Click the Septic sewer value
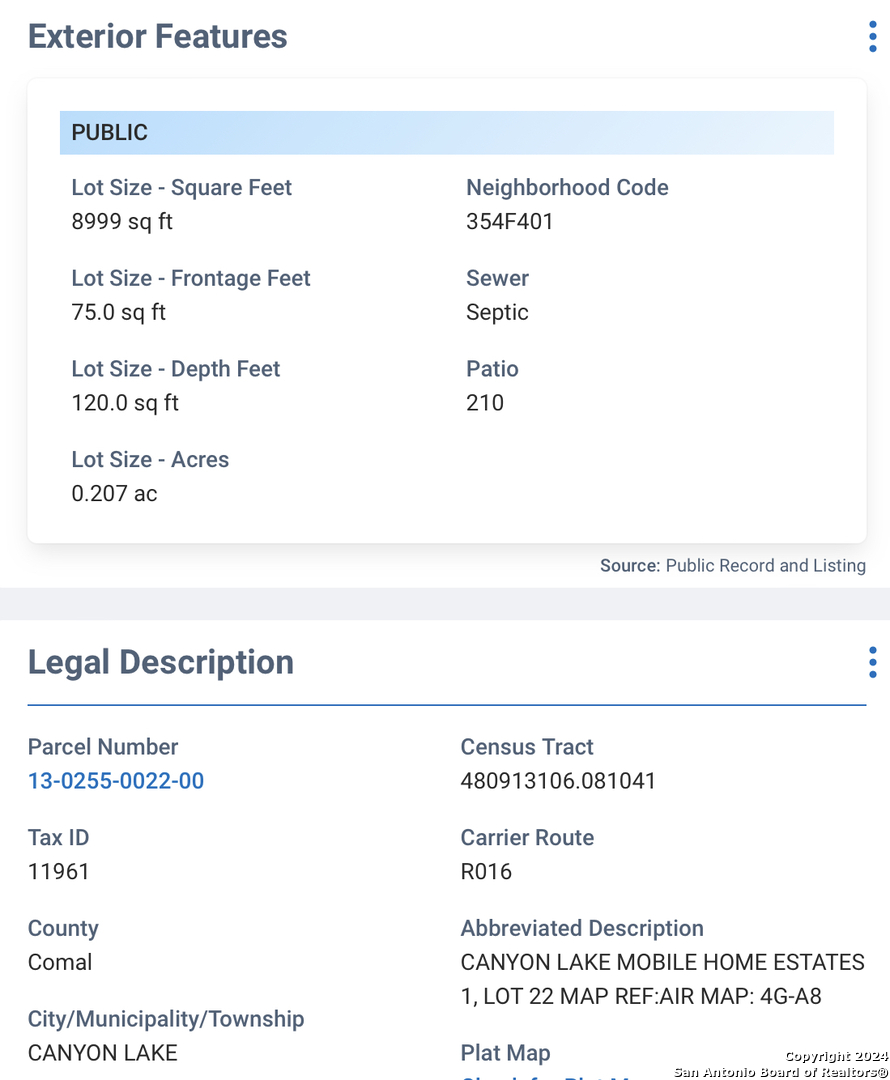The height and width of the screenshot is (1080, 890). [497, 312]
